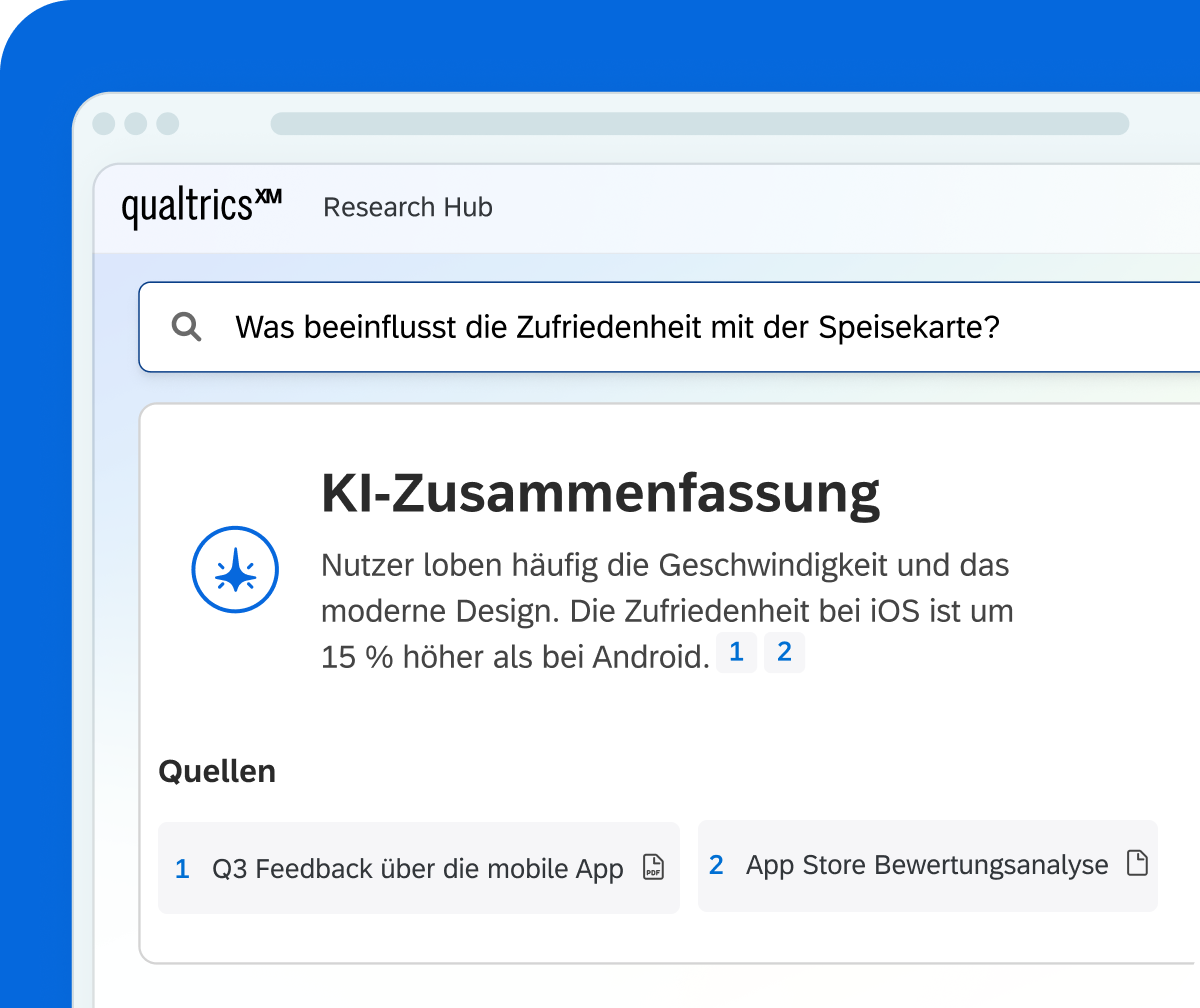Screen dimensions: 1200x1008
Task: Select the KI-Zusammenfassung heading
Action: point(601,493)
